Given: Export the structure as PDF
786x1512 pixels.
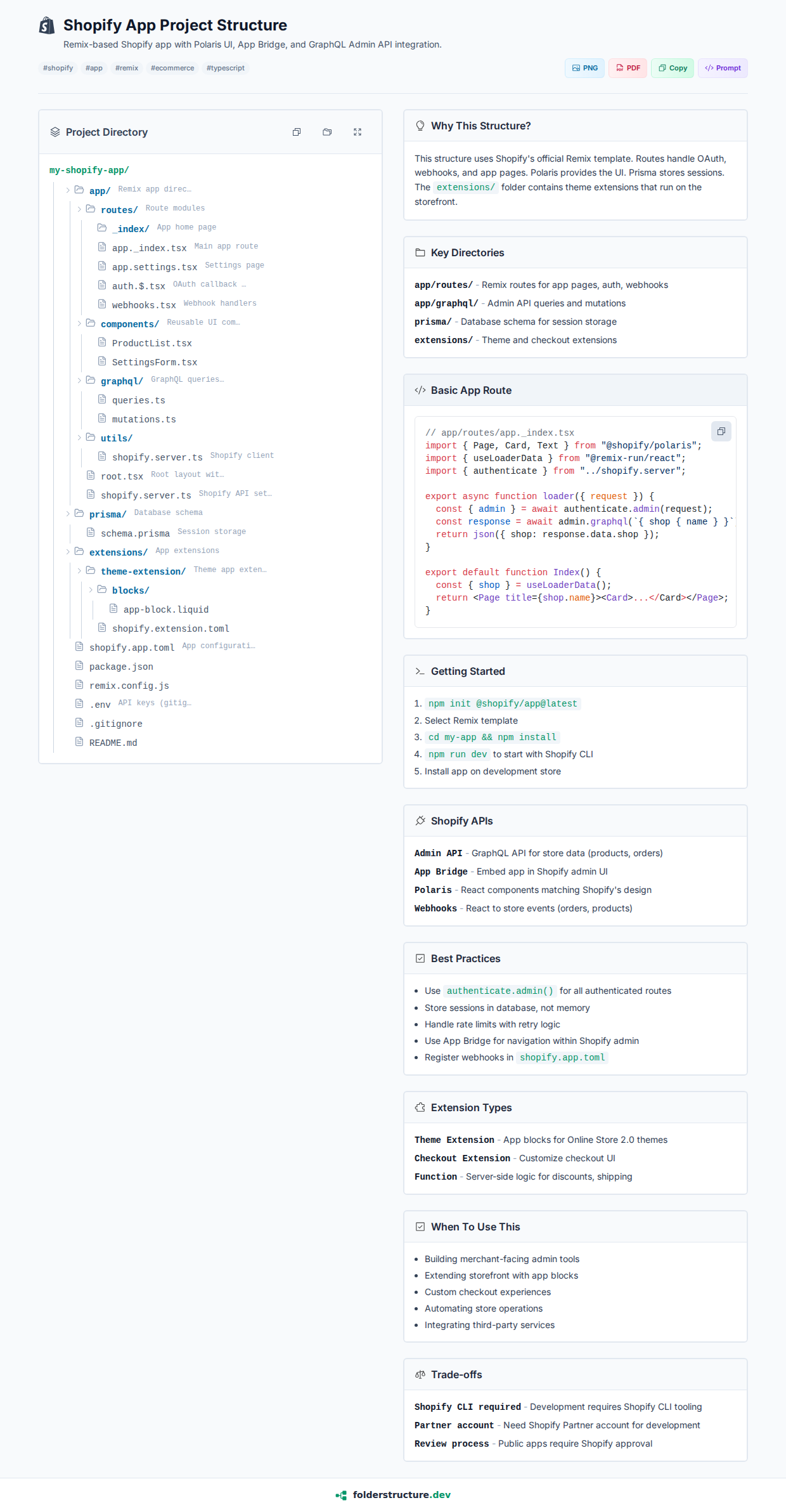Looking at the screenshot, I should pos(628,68).
